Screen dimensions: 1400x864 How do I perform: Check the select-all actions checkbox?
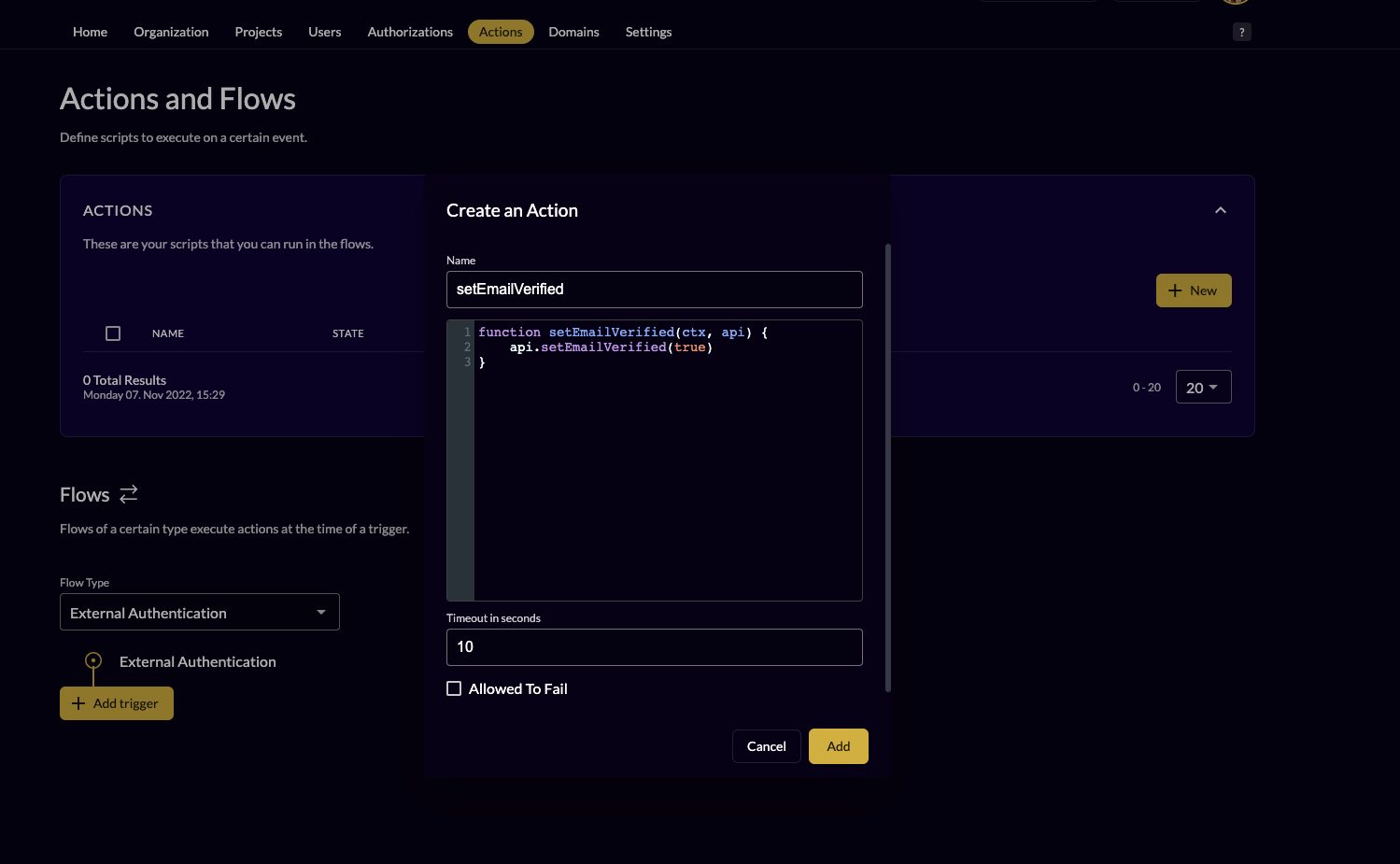[x=113, y=333]
